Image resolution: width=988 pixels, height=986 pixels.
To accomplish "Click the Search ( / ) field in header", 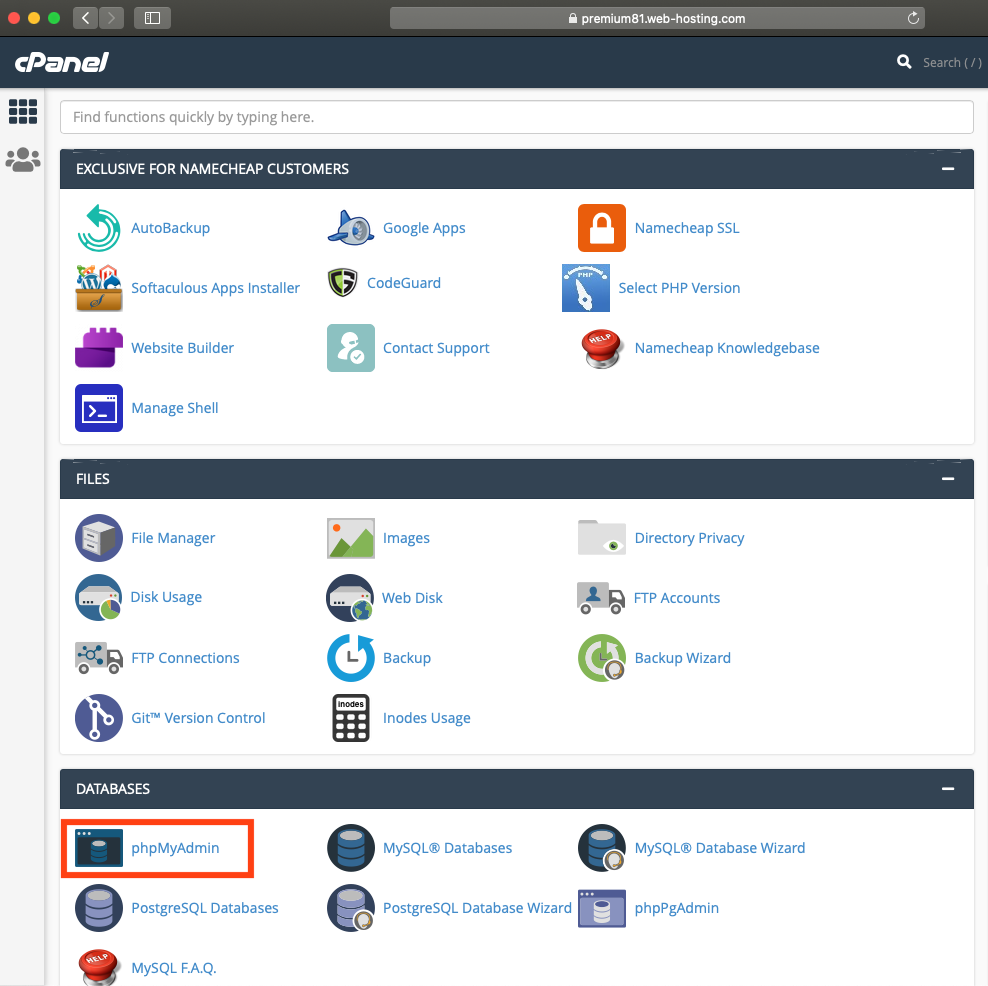I will [x=952, y=62].
